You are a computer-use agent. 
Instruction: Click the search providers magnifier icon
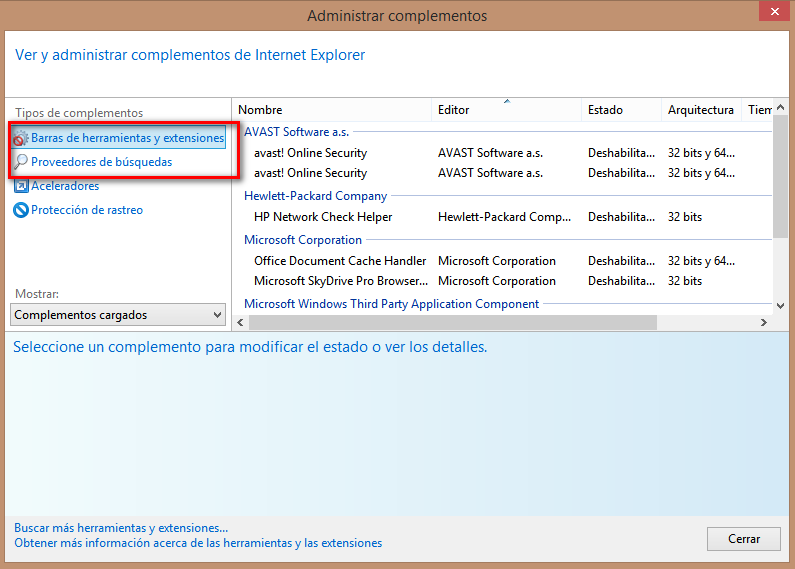(x=20, y=162)
